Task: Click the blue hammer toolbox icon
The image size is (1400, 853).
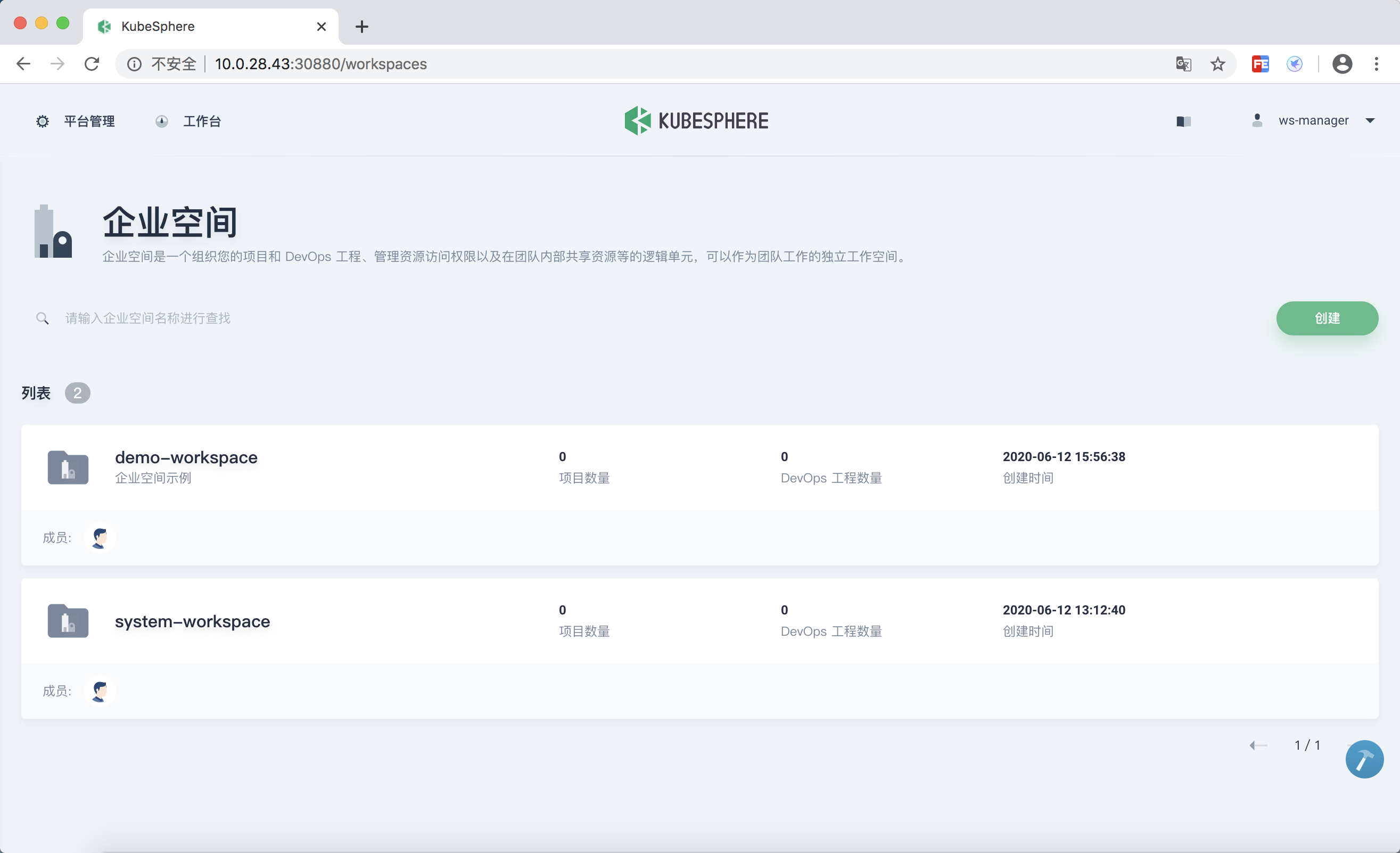Action: [1364, 759]
